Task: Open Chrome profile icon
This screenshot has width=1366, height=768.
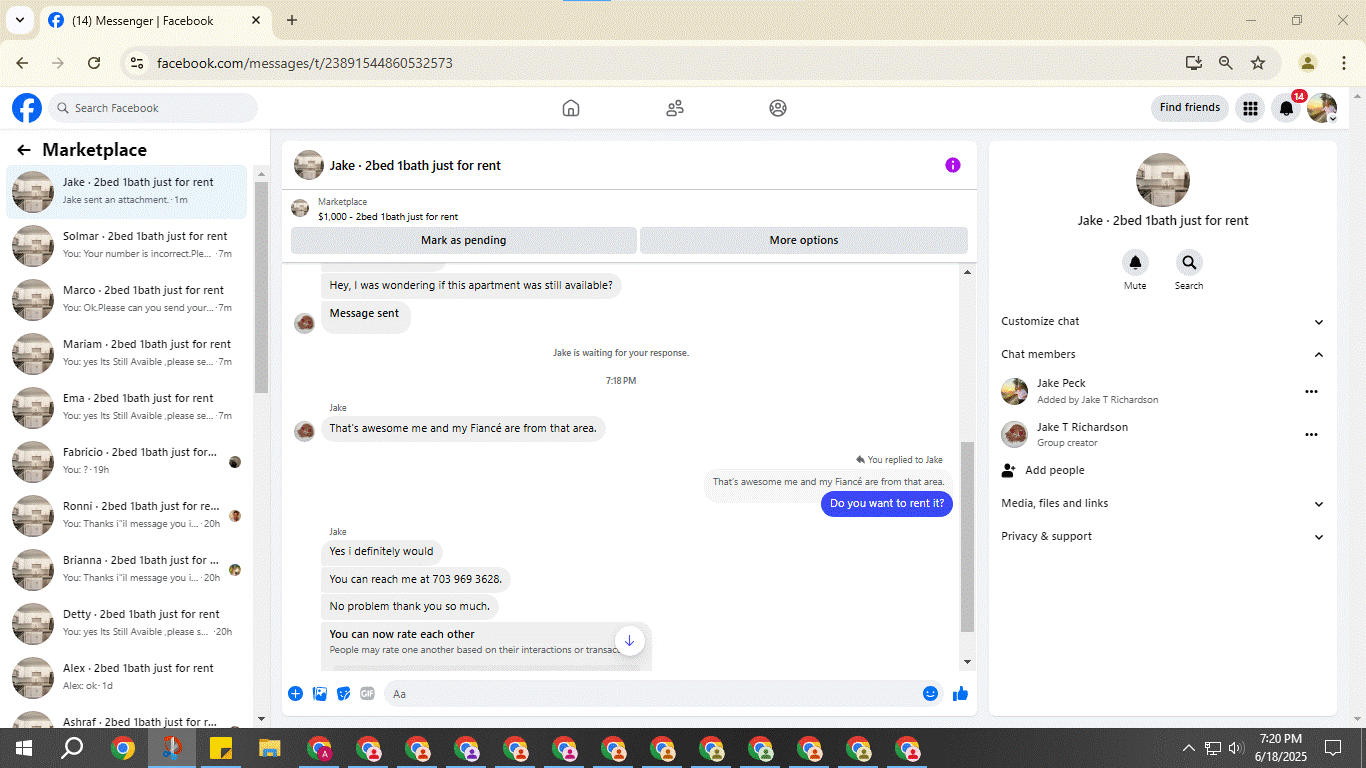Action: pyautogui.click(x=1307, y=63)
